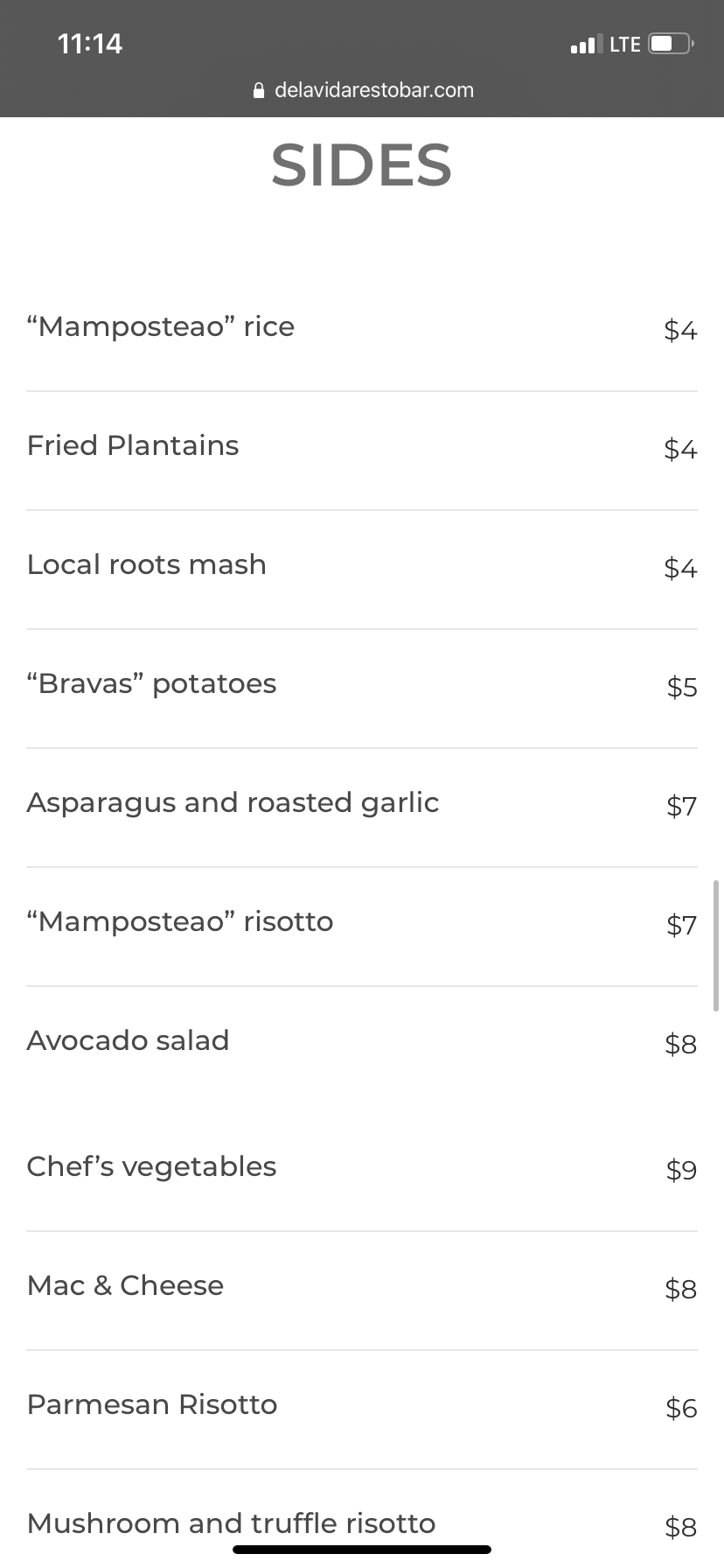Tap the "Mamposteao" risotto entry
This screenshot has width=724, height=1568.
click(180, 922)
